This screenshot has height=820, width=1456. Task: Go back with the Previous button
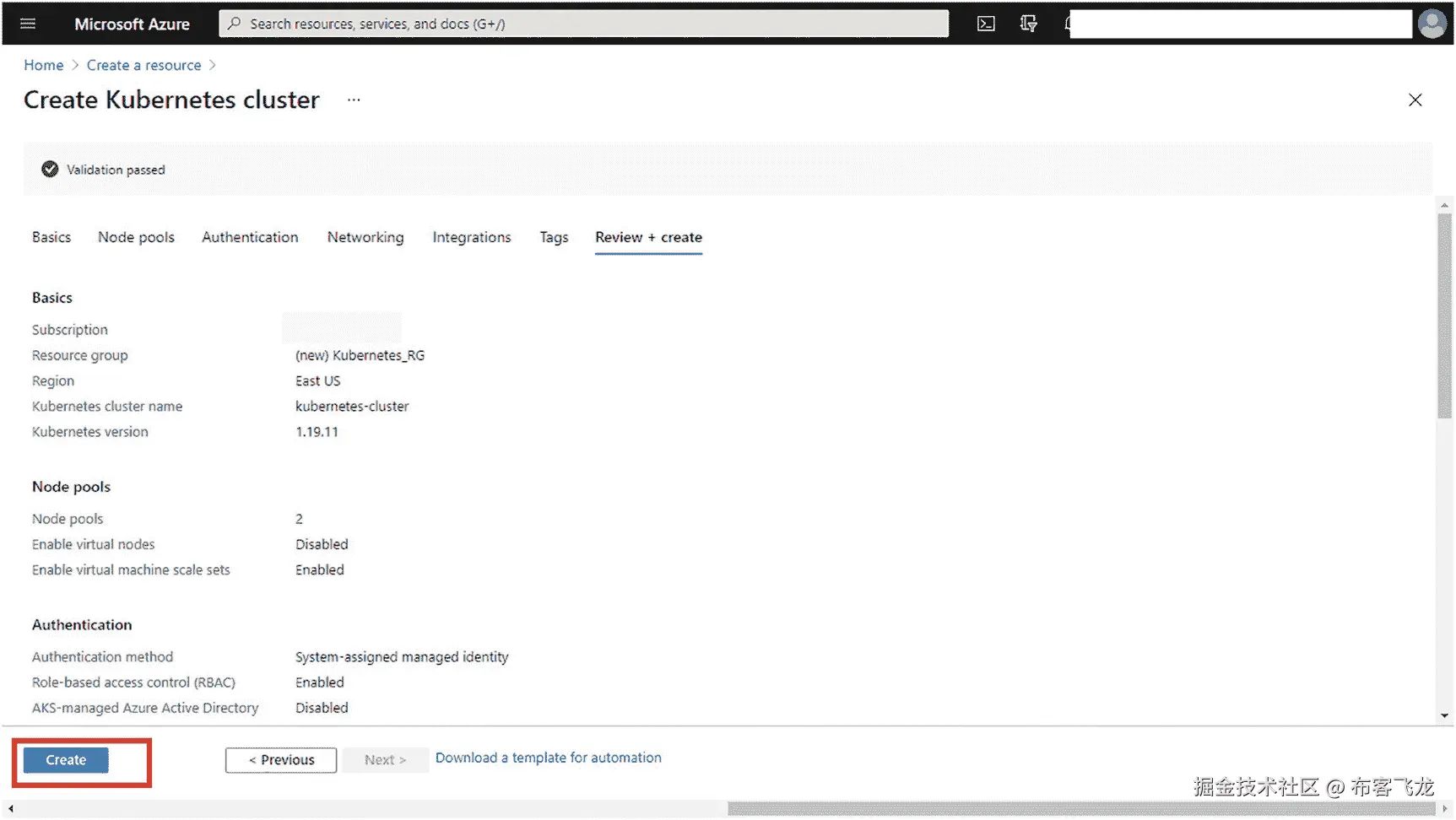pyautogui.click(x=281, y=760)
